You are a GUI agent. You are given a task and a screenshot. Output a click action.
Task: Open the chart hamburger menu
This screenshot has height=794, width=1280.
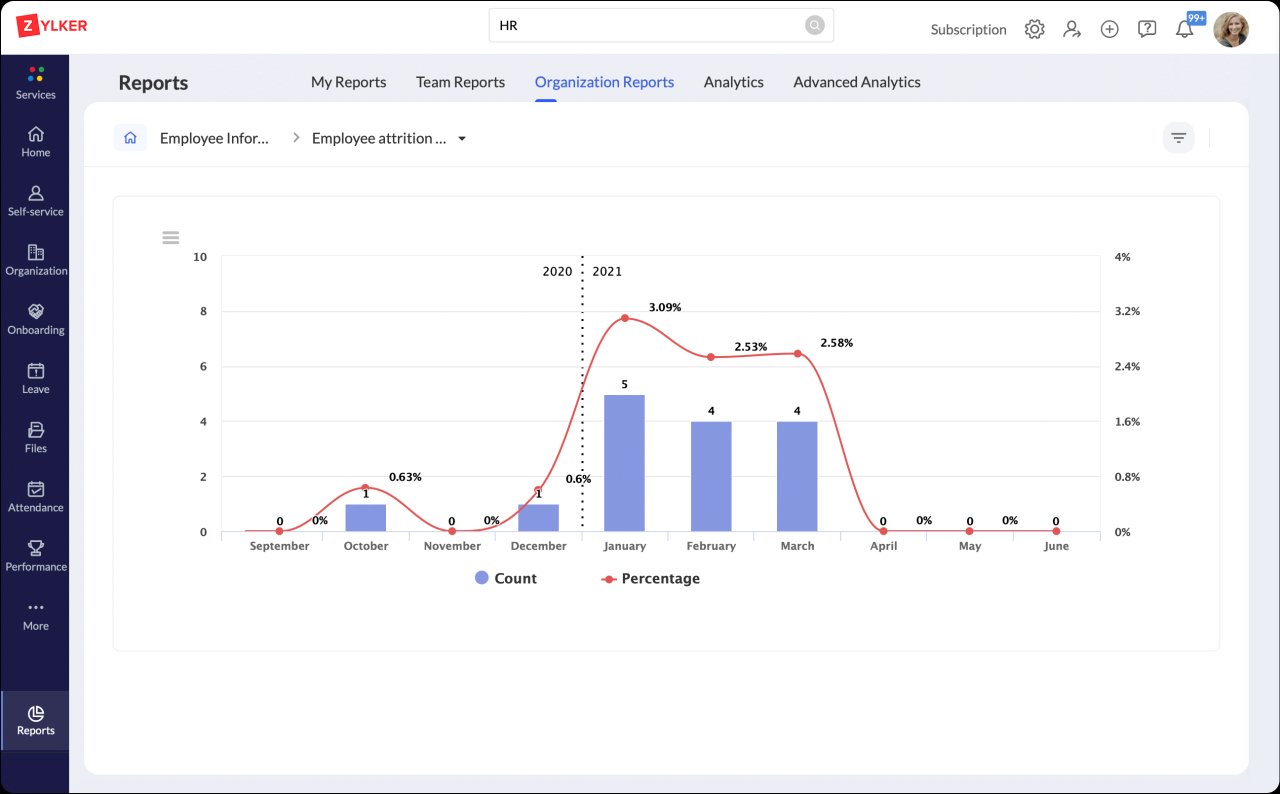click(x=171, y=238)
